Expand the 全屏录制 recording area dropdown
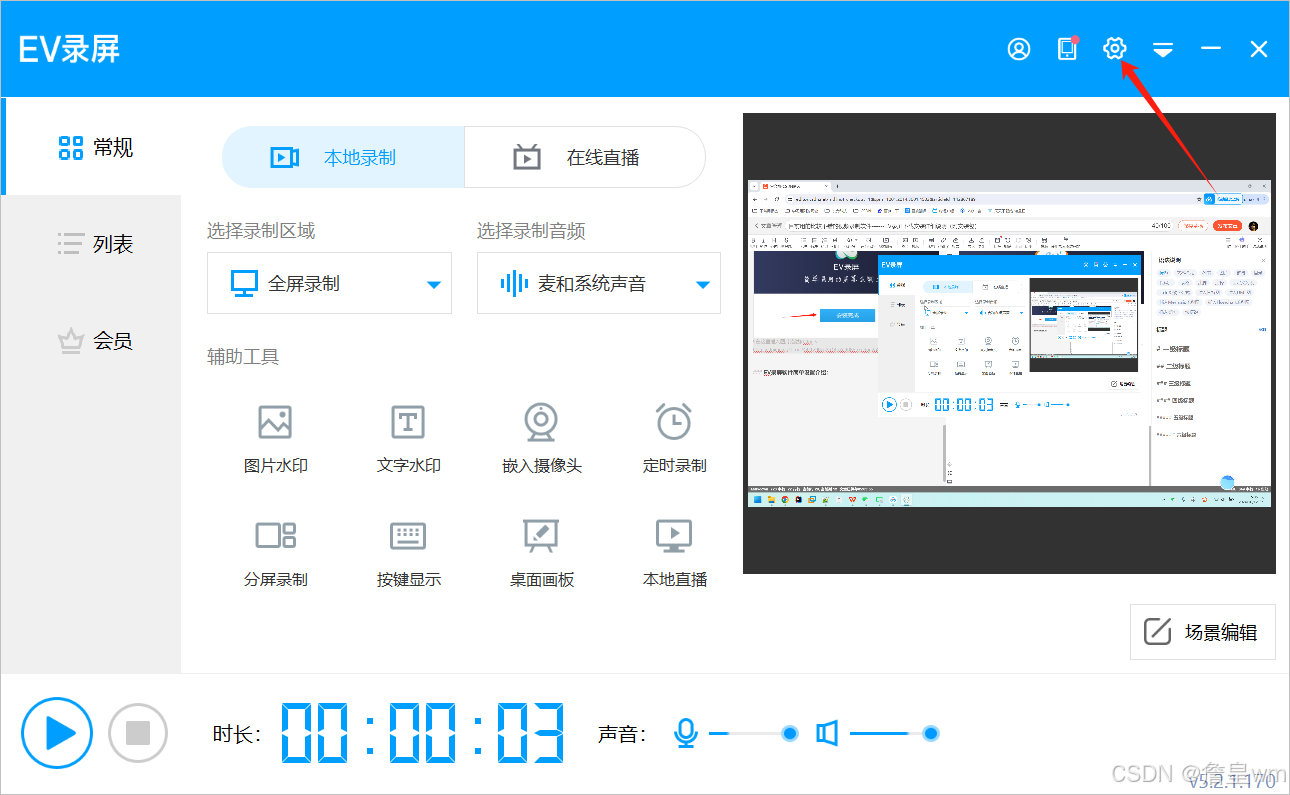The height and width of the screenshot is (795, 1290). (x=329, y=283)
